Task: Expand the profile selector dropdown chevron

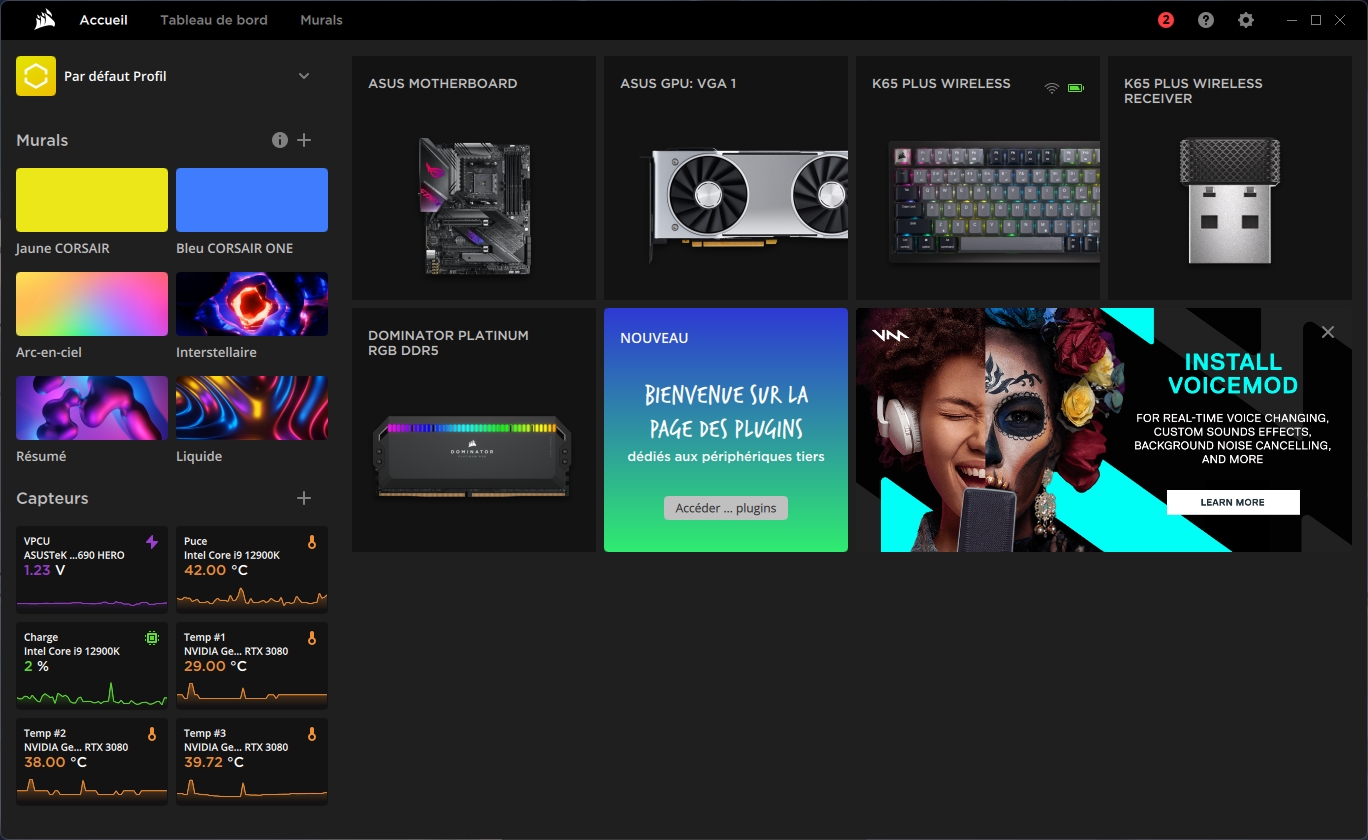Action: click(x=304, y=76)
